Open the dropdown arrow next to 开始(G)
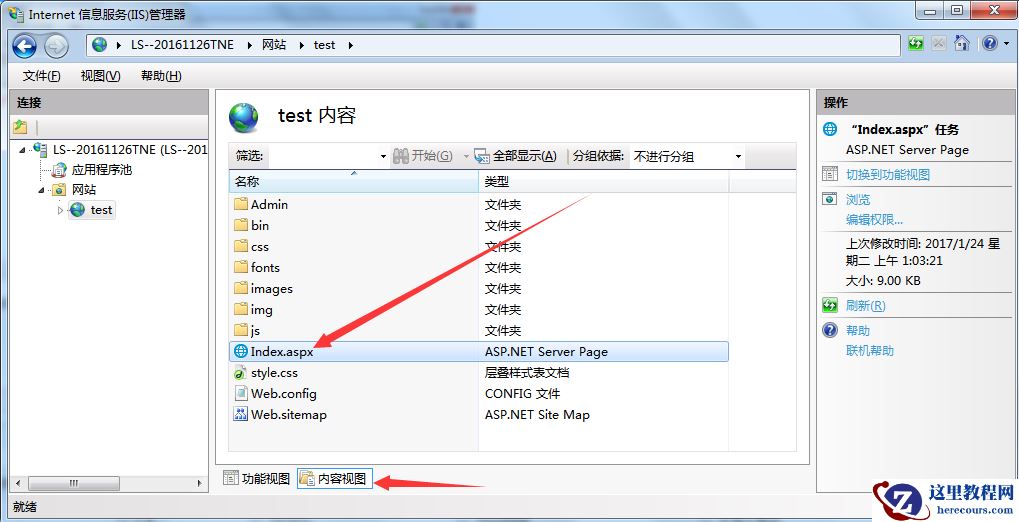 coord(465,157)
